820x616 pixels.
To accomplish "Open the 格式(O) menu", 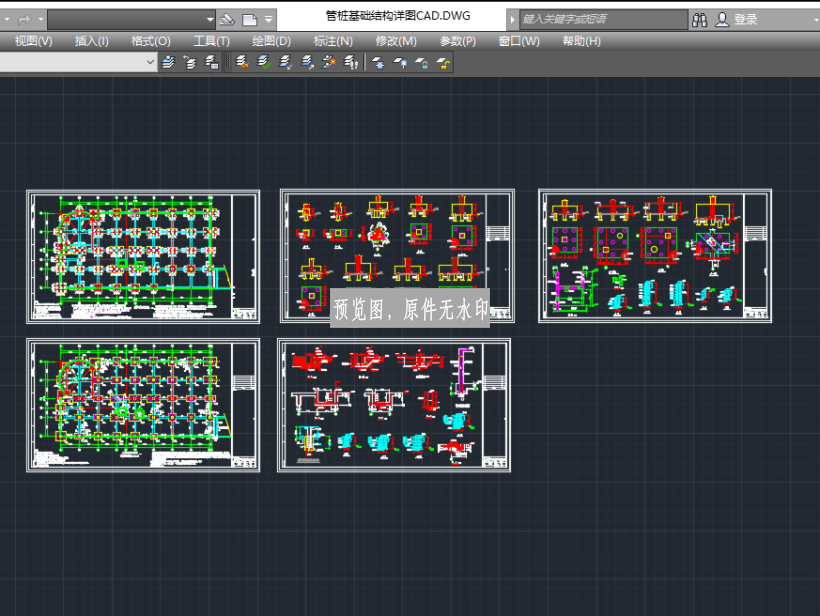I will click(x=151, y=41).
